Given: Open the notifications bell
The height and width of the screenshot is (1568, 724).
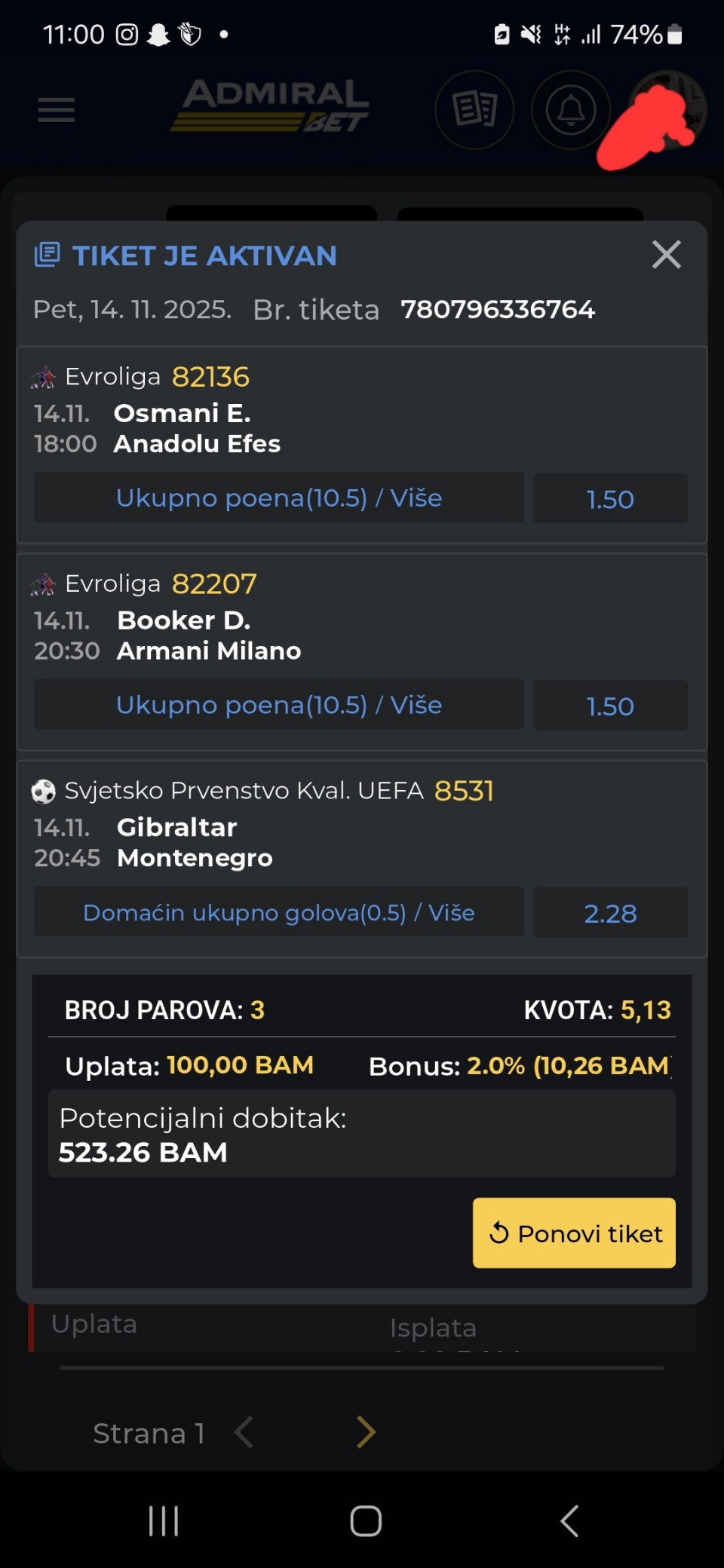Looking at the screenshot, I should [571, 110].
